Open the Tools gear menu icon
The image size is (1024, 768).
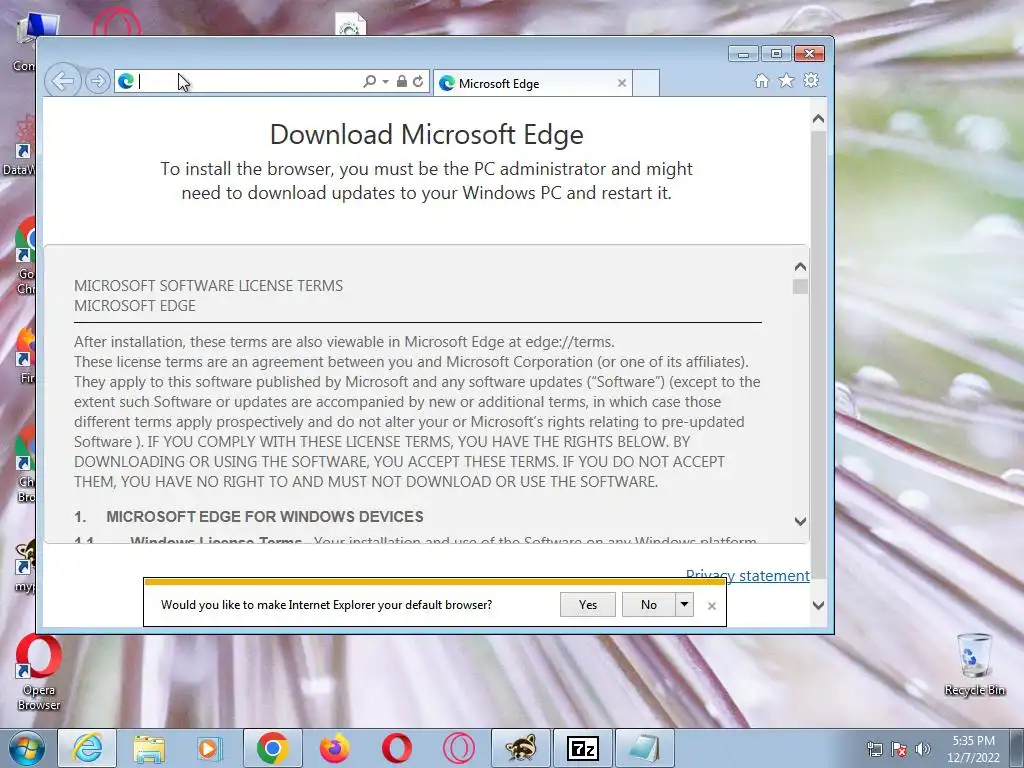tap(811, 80)
